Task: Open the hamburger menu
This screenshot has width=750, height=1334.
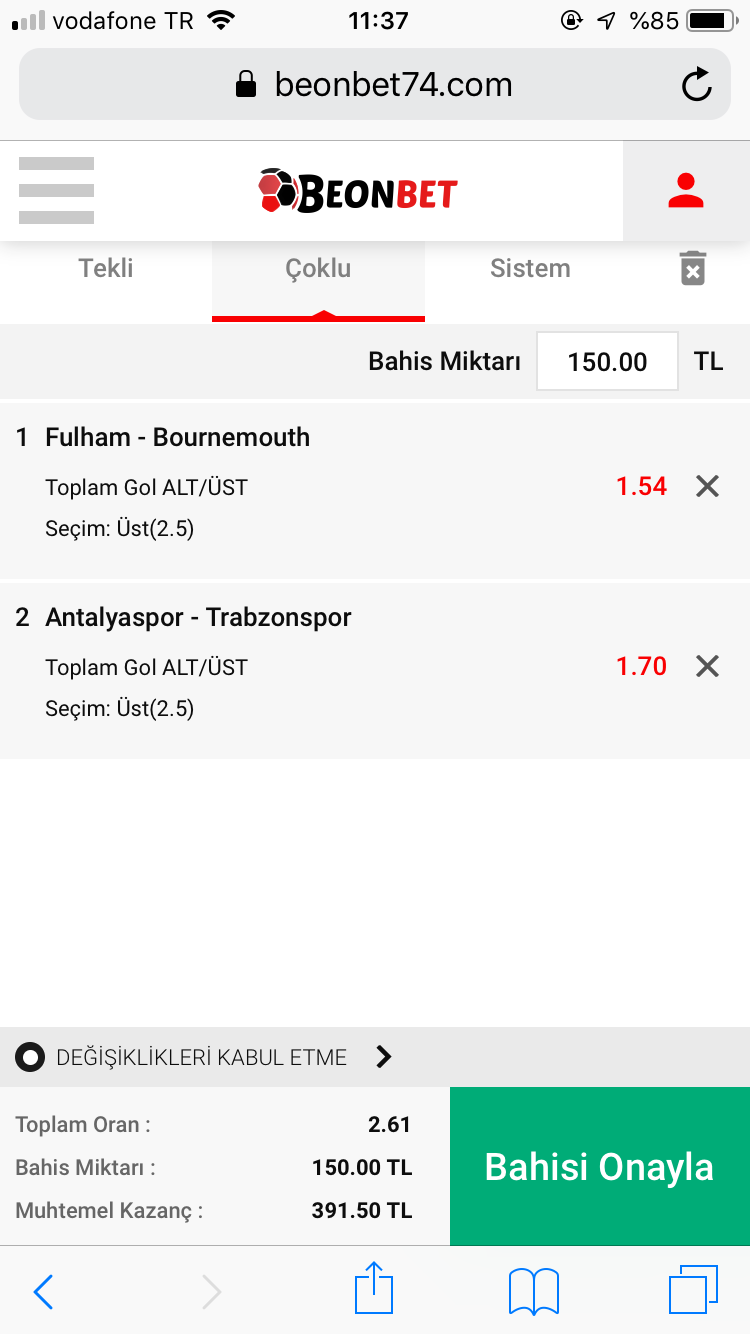Action: click(56, 190)
